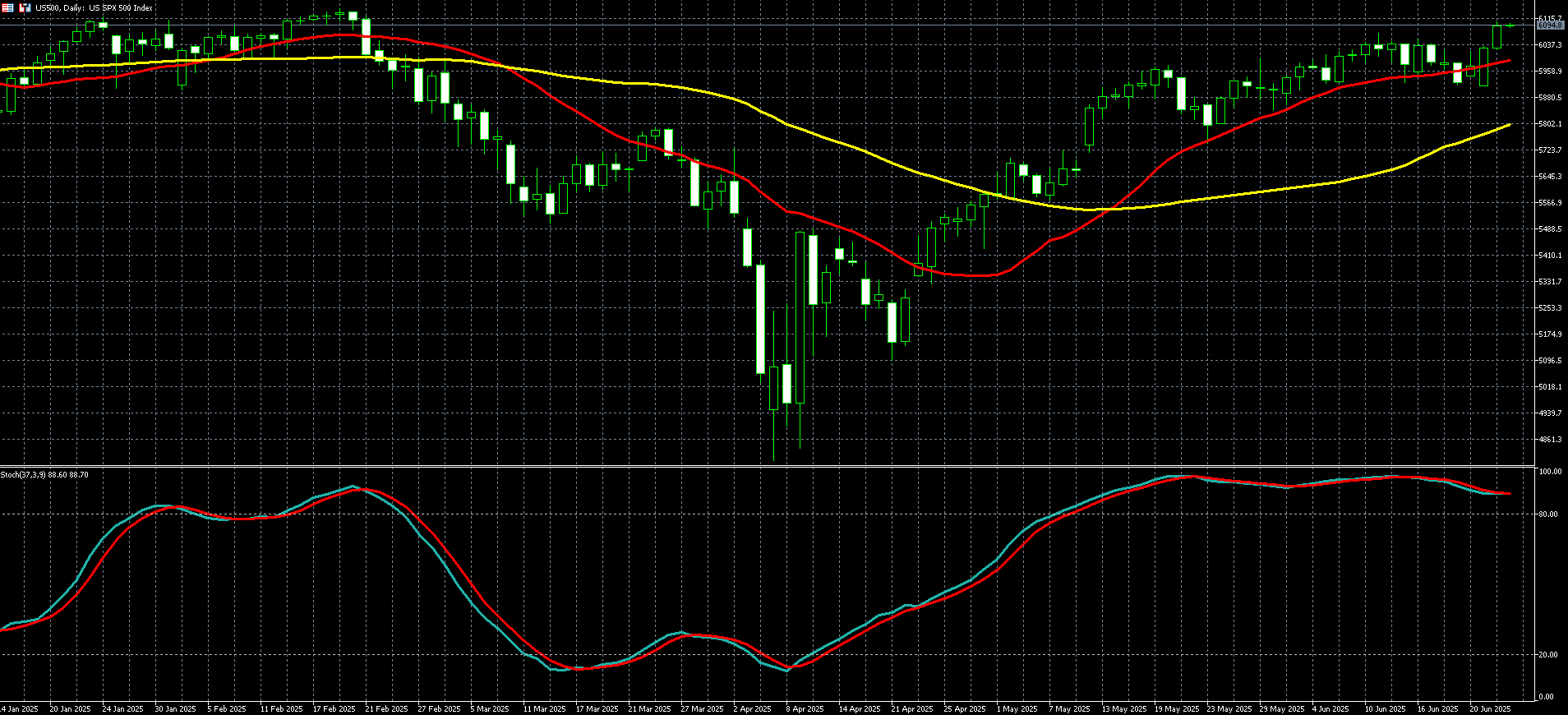The width and height of the screenshot is (1568, 715).
Task: Click the '11 Mar 2025' date label
Action: (x=544, y=708)
